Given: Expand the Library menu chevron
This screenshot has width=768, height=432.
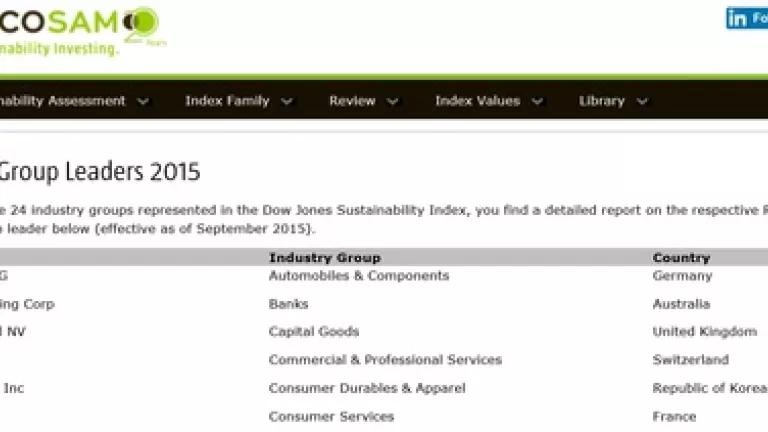Looking at the screenshot, I should 642,101.
